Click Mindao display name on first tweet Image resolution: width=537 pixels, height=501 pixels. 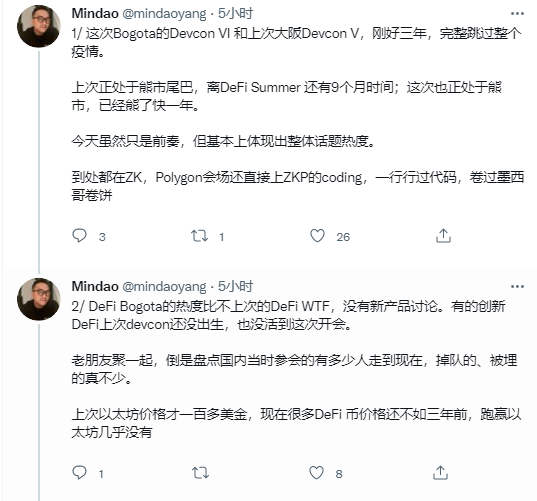click(95, 14)
